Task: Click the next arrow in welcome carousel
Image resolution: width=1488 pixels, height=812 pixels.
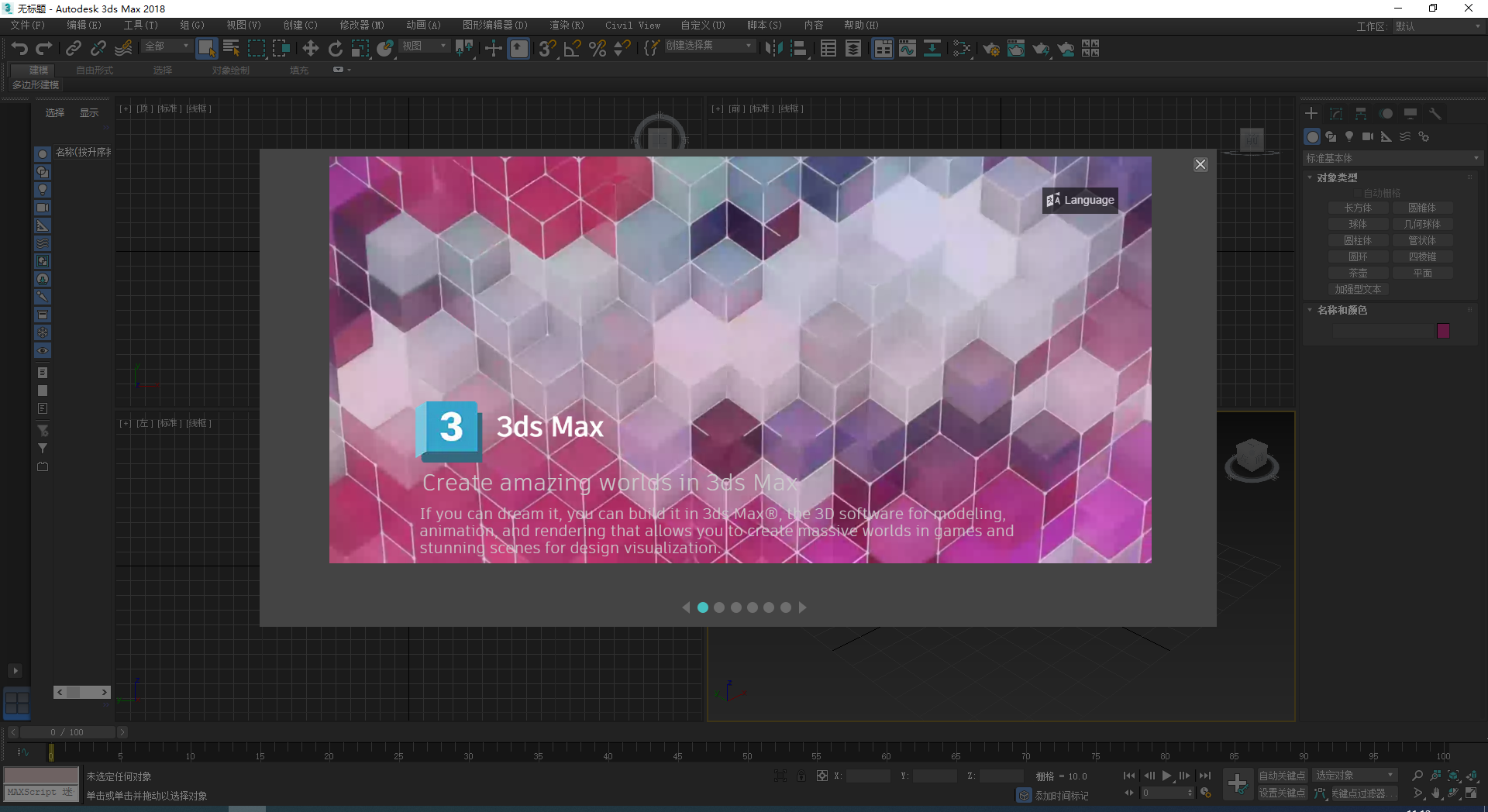Action: pos(802,607)
